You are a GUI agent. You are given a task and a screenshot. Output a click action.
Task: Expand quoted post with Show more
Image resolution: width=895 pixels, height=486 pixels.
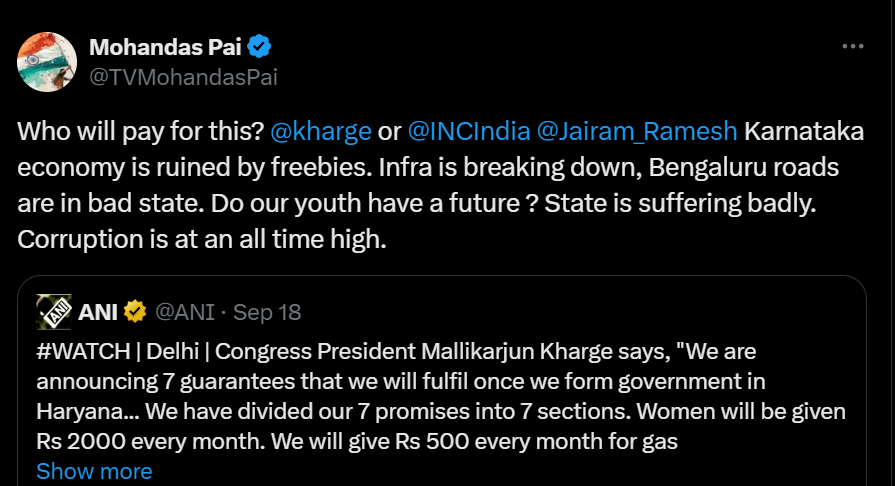coord(94,471)
